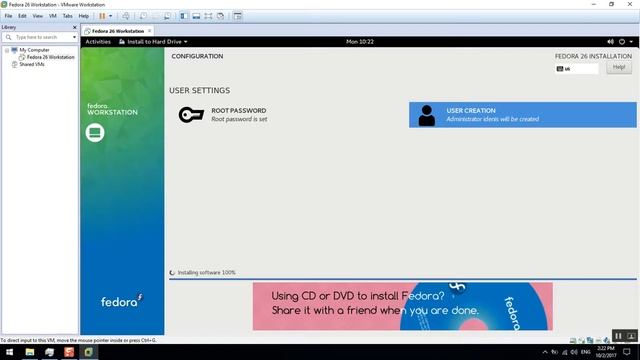Open the Edit menu

22,16
